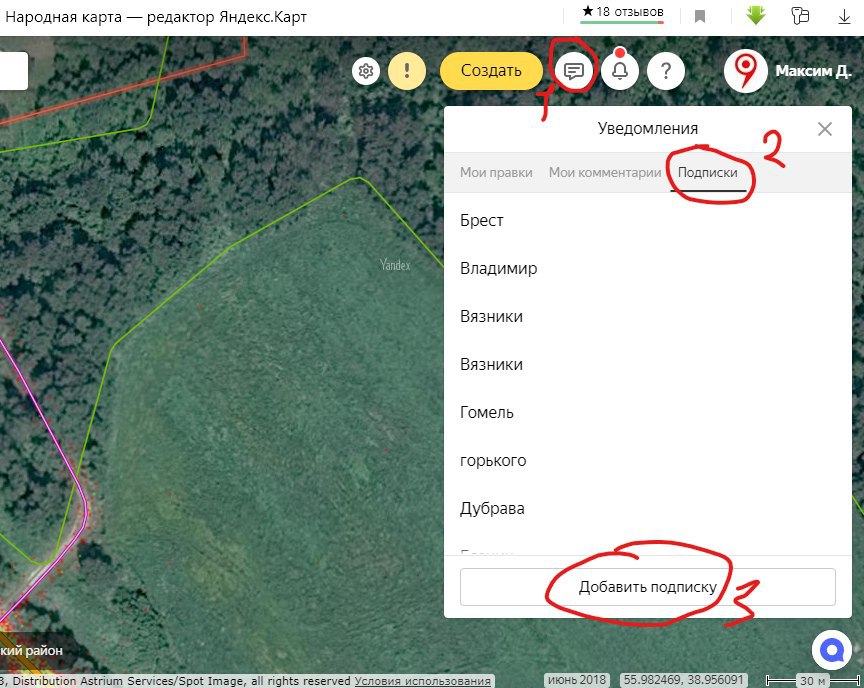Click the июнь 2018 imagery date
The image size is (864, 688).
click(577, 681)
